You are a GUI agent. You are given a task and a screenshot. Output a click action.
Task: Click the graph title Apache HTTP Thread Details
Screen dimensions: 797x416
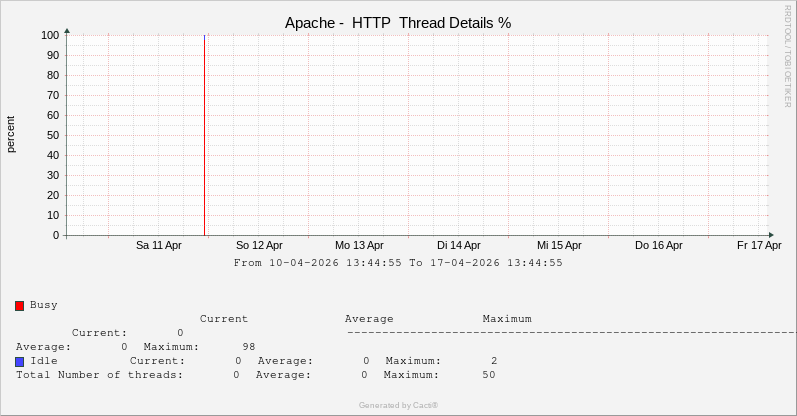[397, 23]
